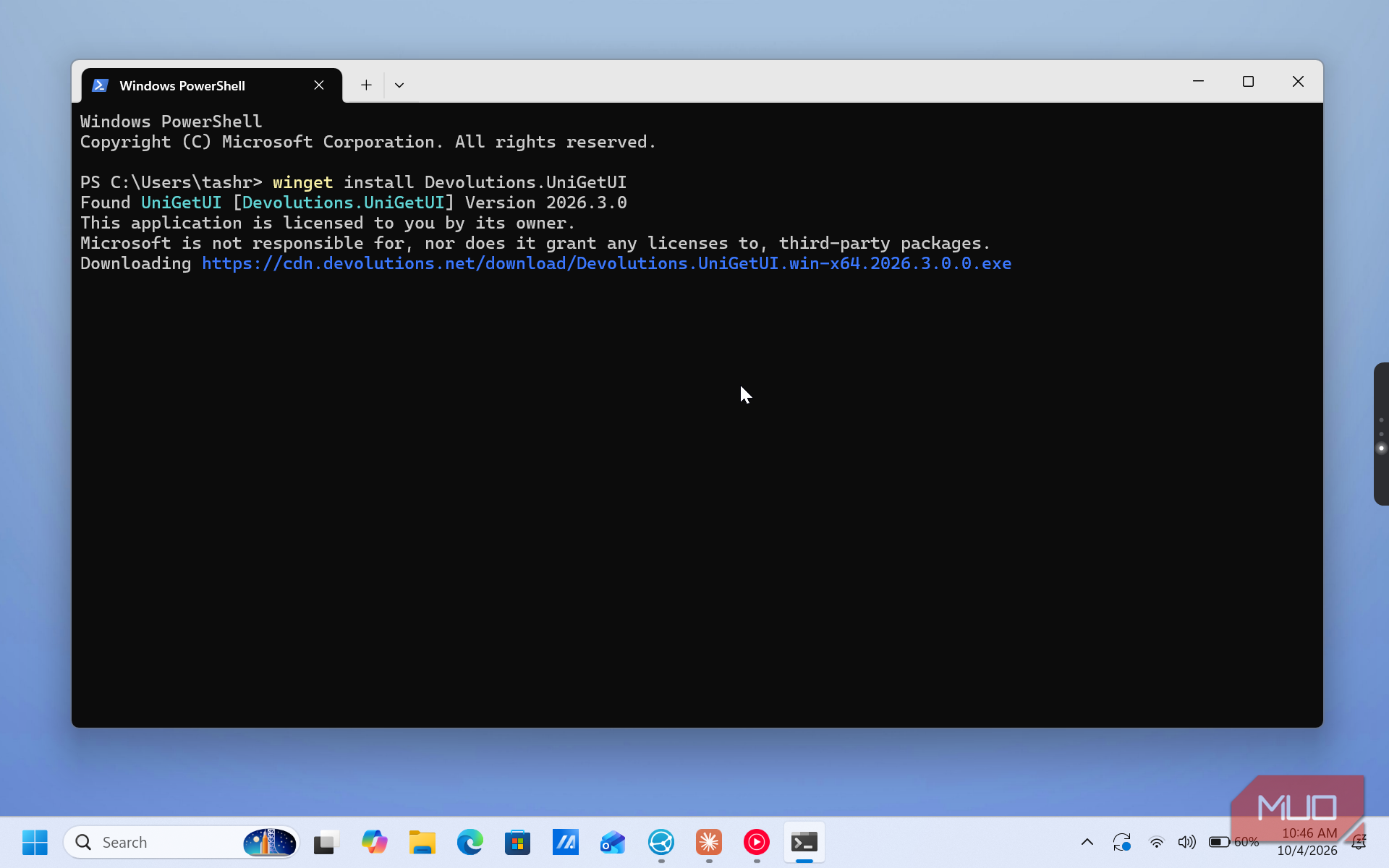The image size is (1389, 868).
Task: Expand the new tab profile dropdown
Action: pos(399,85)
